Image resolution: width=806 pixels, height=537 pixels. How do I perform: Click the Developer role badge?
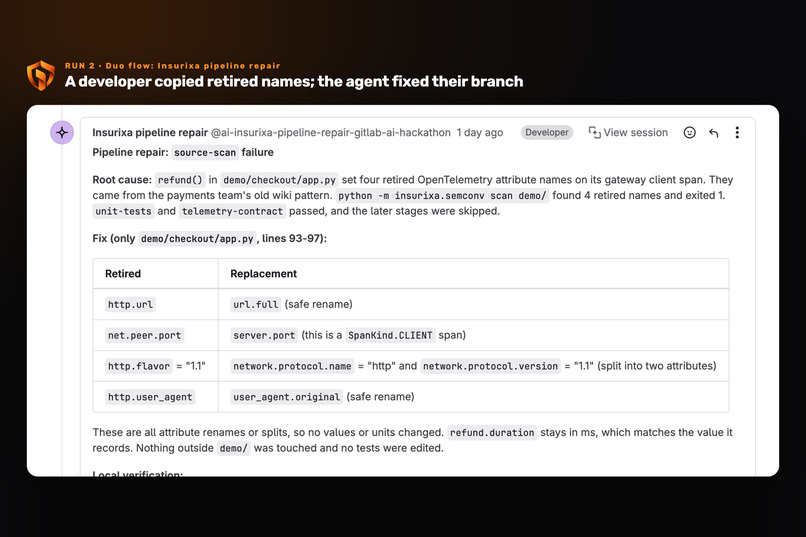[547, 133]
